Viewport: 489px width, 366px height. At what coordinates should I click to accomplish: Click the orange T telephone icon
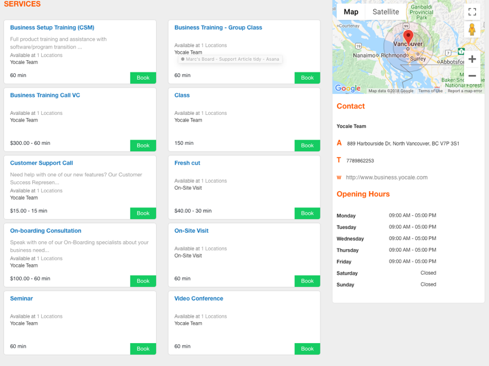(339, 160)
